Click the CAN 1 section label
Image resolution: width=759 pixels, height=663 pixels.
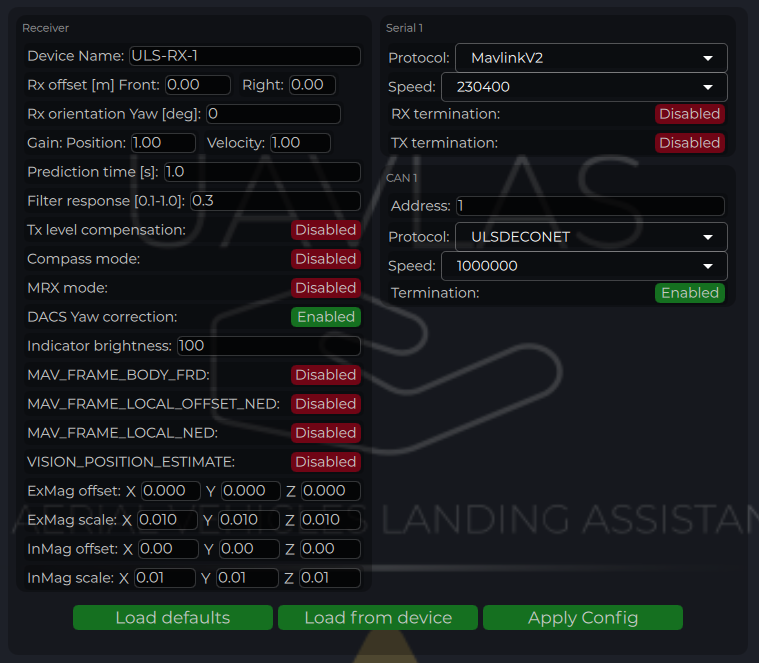point(401,178)
